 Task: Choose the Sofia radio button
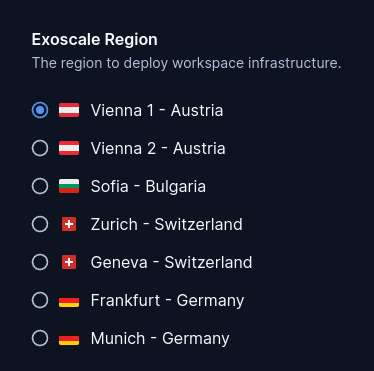[40, 186]
